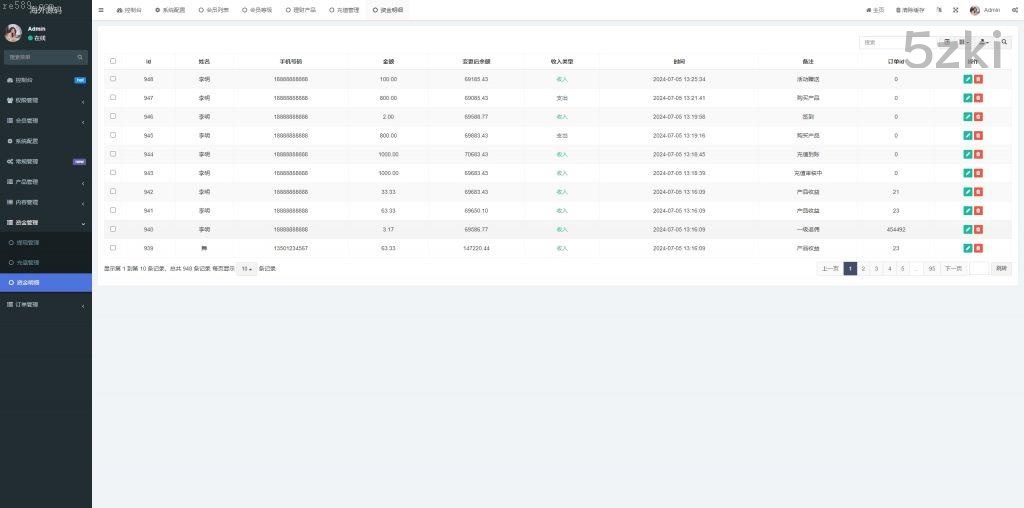Viewport: 1024px width, 508px height.
Task: Click the 清除缓存 link in top bar
Action: click(910, 10)
